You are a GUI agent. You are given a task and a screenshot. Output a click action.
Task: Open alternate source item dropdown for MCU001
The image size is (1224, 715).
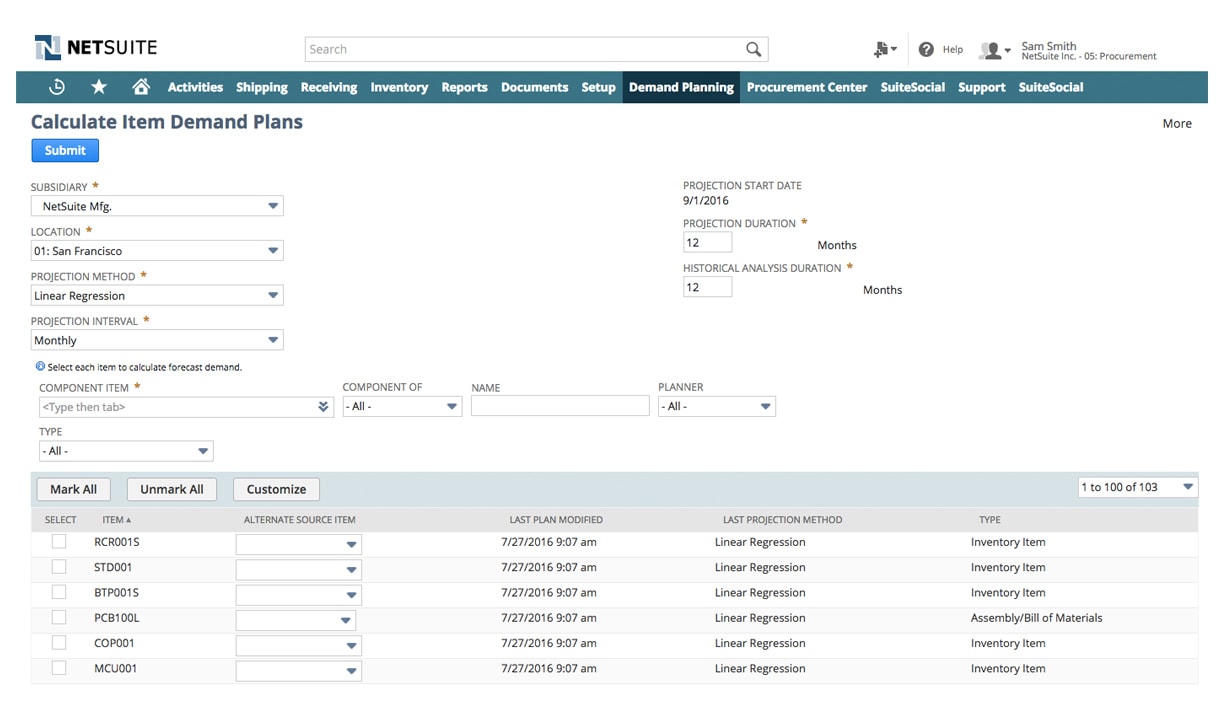click(351, 671)
